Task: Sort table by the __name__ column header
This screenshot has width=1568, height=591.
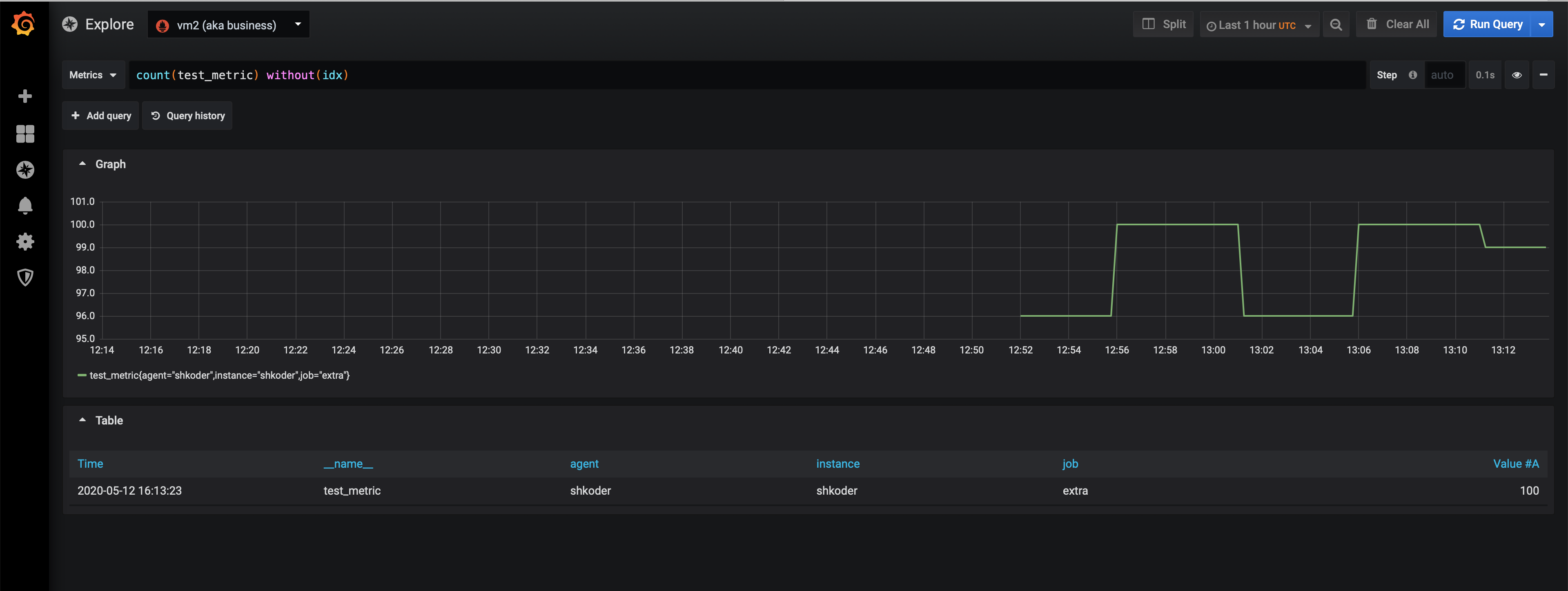Action: (x=348, y=464)
